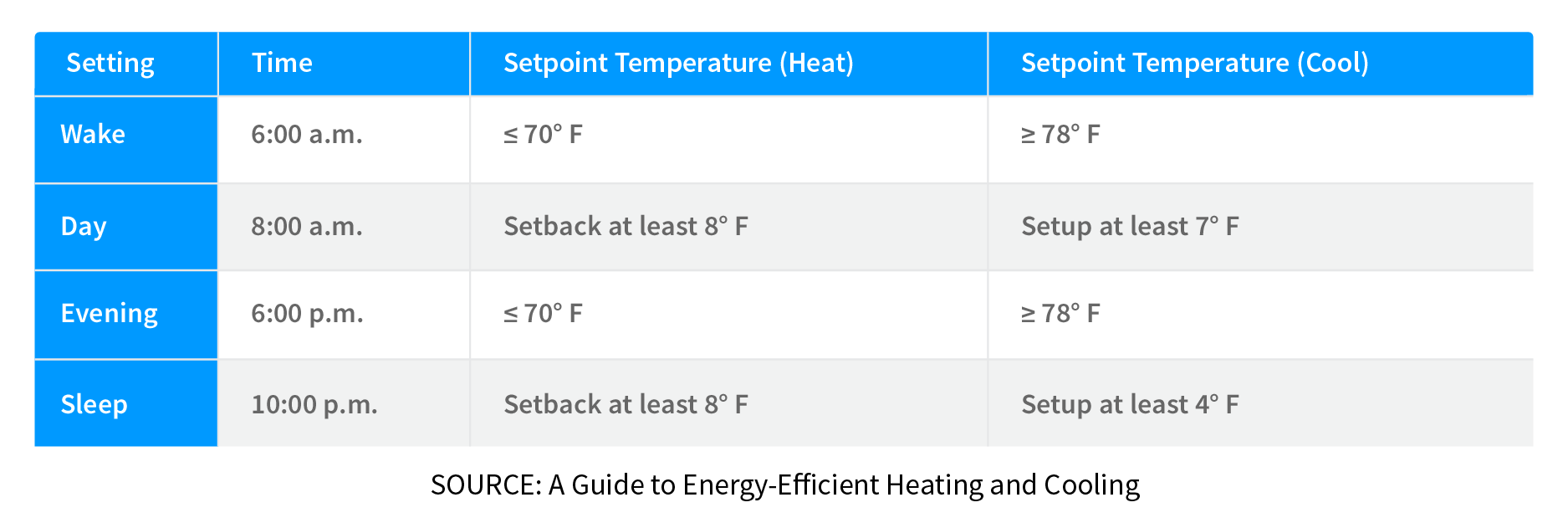Select the 6:00 p.m. time cell
This screenshot has width=1568, height=523.
(x=307, y=314)
